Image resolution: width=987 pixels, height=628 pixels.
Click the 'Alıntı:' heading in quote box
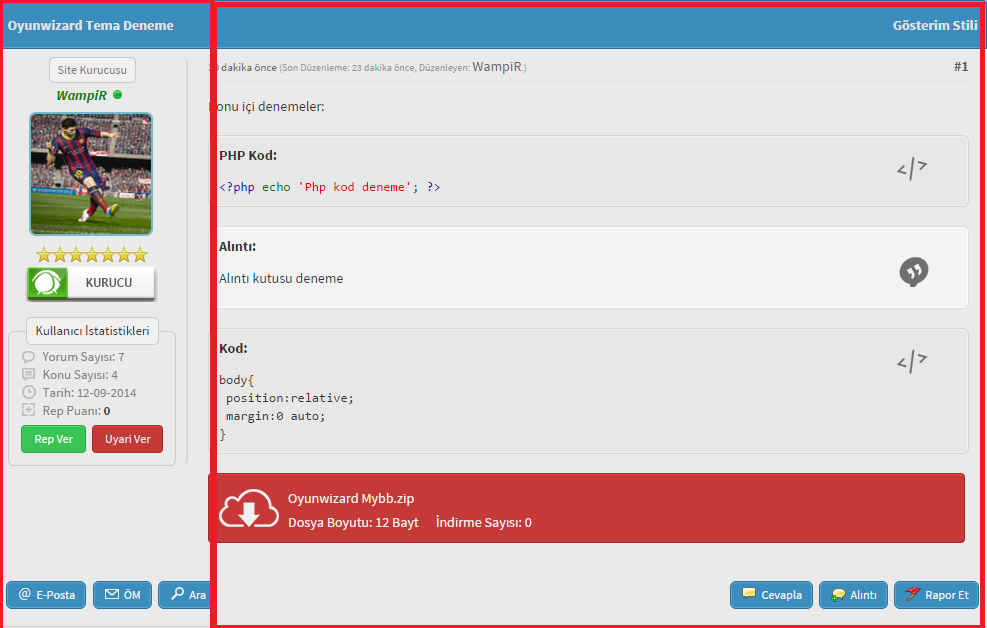click(x=237, y=246)
